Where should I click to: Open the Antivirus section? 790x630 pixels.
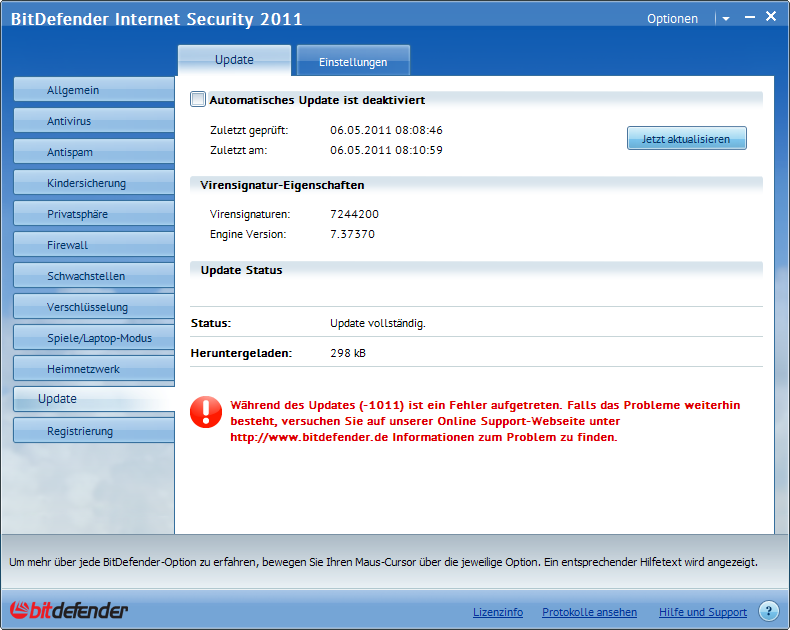(94, 120)
